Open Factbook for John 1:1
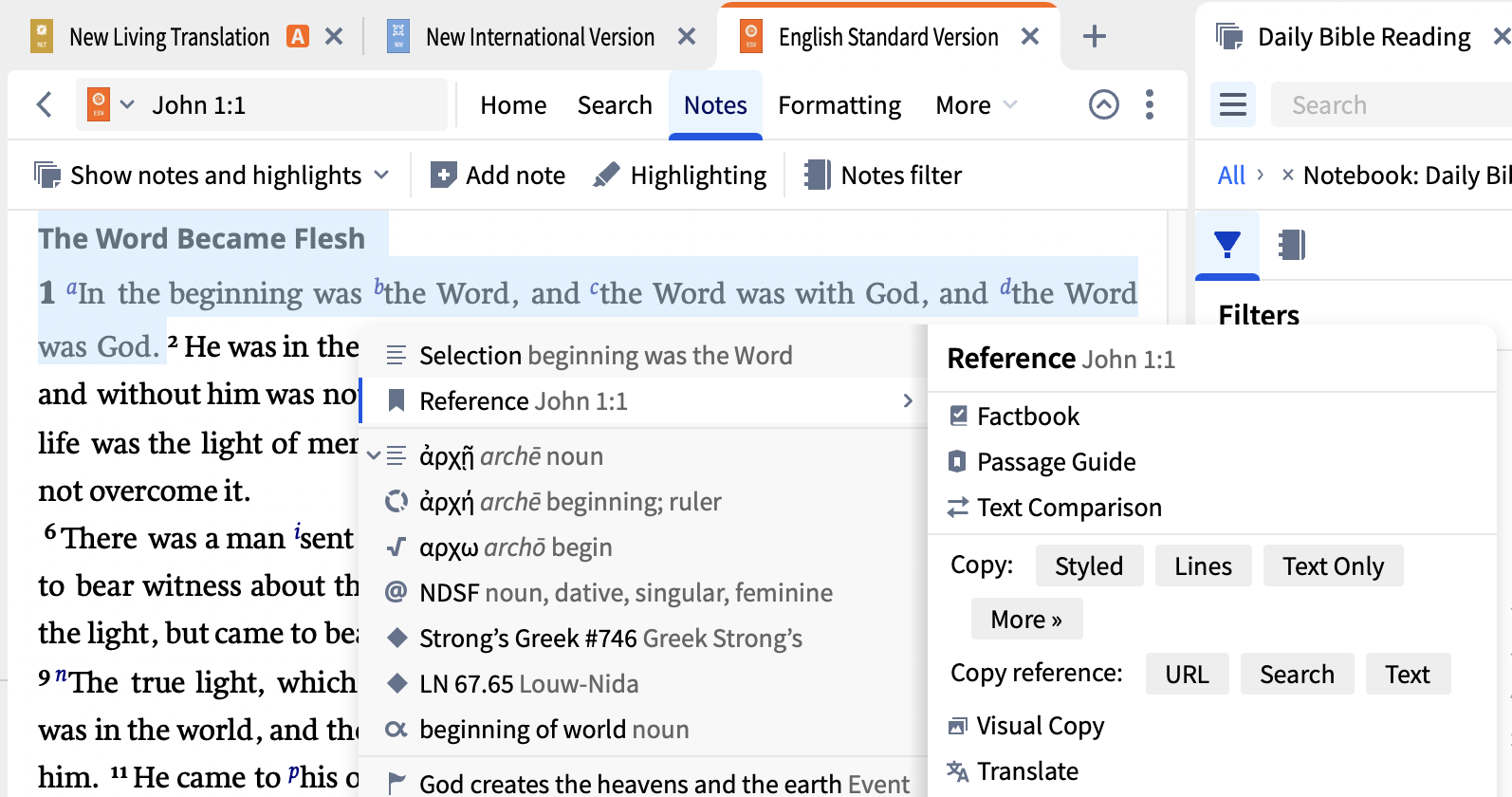Viewport: 1512px width, 797px height. point(1013,417)
